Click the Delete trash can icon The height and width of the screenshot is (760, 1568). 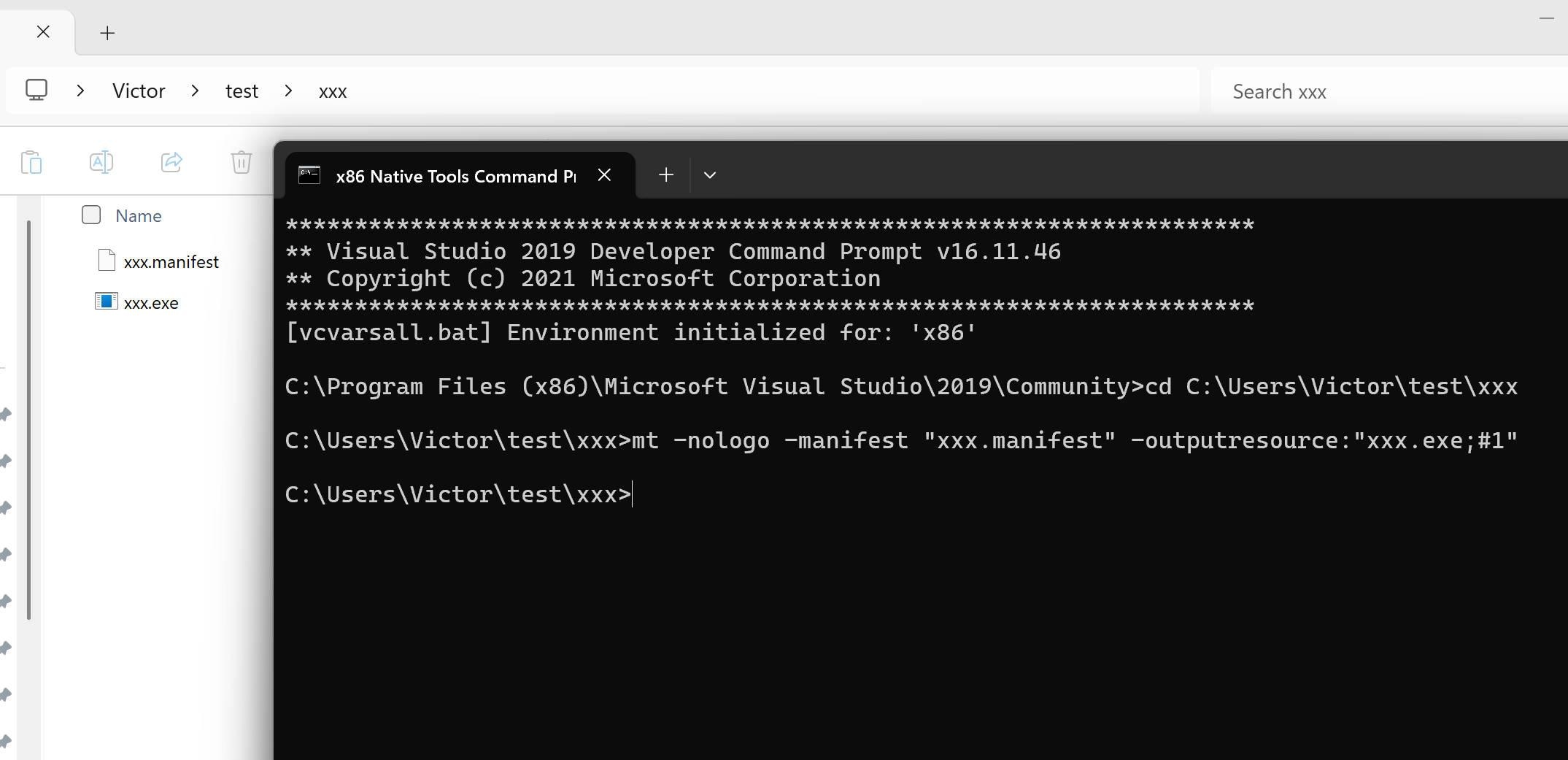(x=241, y=162)
